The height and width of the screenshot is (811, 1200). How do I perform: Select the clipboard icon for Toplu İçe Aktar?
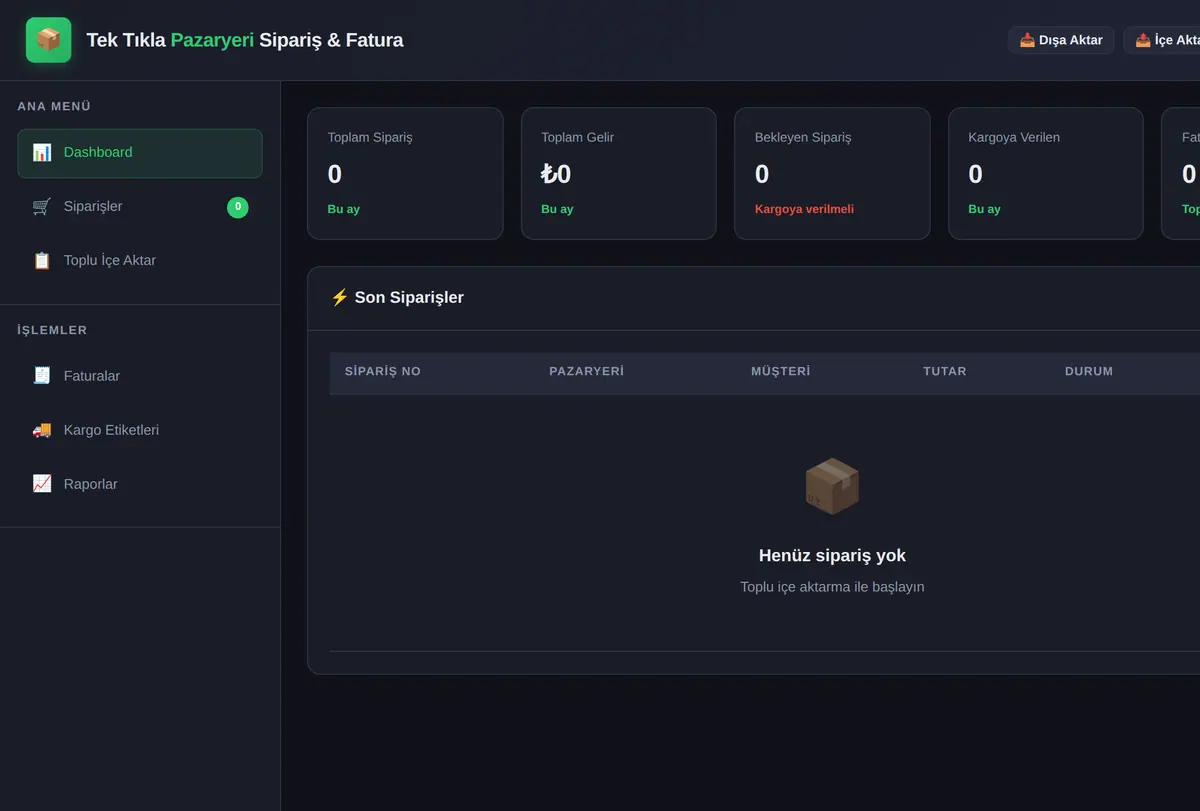pos(42,261)
